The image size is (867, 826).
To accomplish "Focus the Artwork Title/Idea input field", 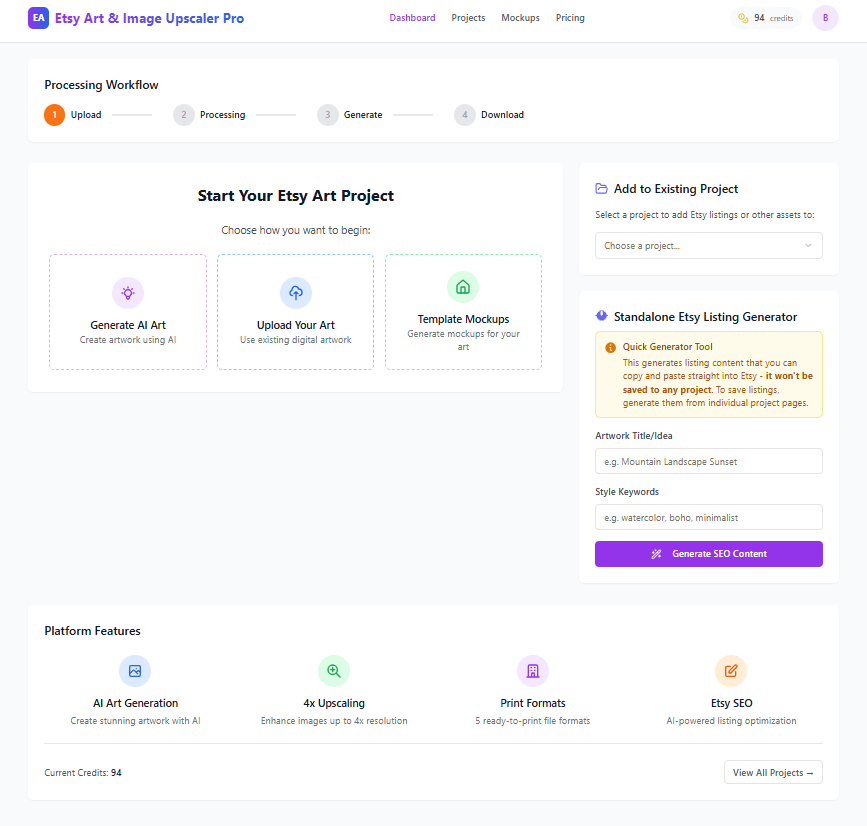I will click(x=708, y=461).
